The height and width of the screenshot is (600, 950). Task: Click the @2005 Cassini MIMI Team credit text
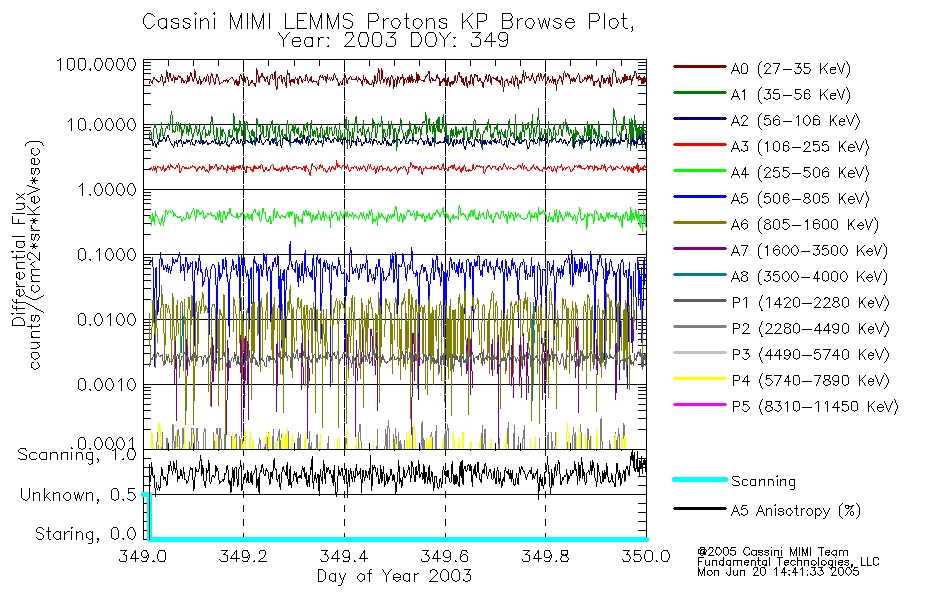coord(773,552)
